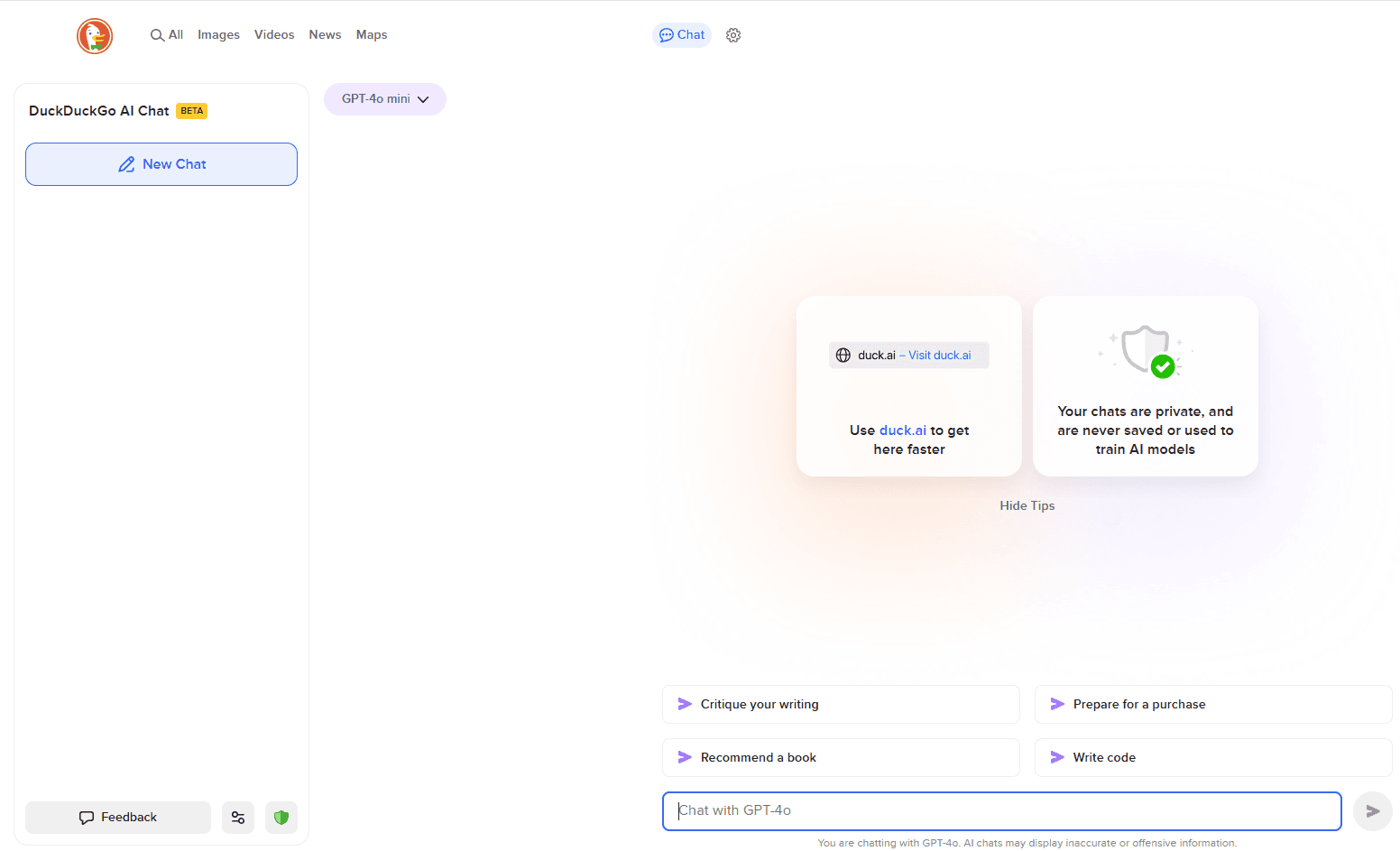Select the Chat tab

682,35
